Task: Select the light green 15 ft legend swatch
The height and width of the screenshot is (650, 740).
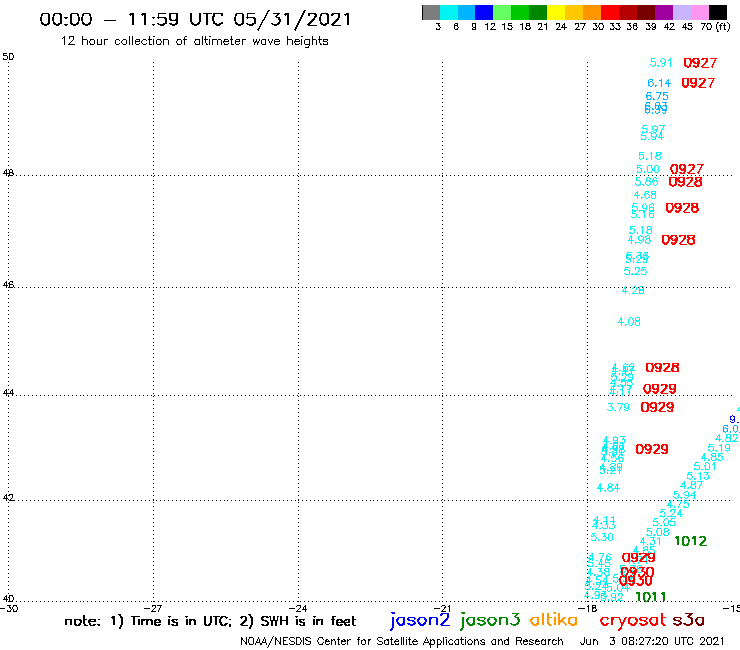Action: (x=502, y=12)
